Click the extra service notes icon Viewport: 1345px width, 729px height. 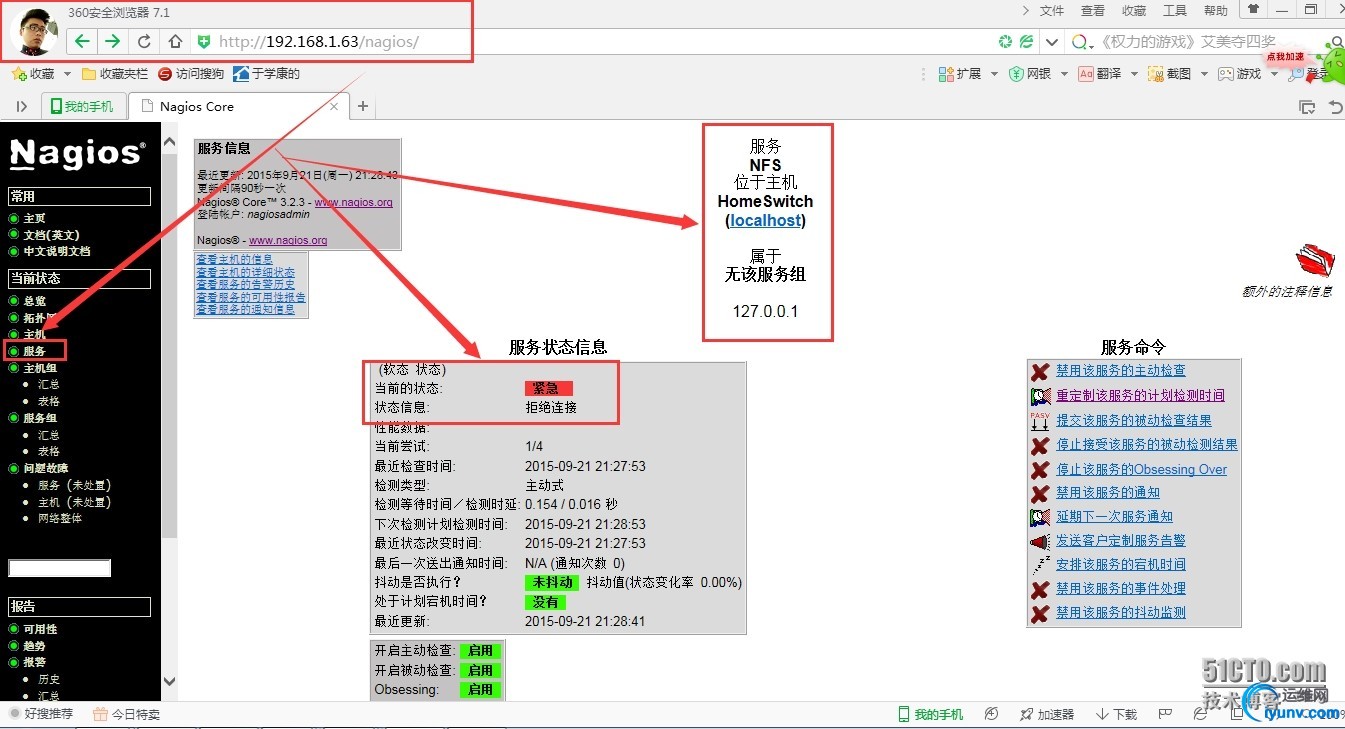(1315, 262)
